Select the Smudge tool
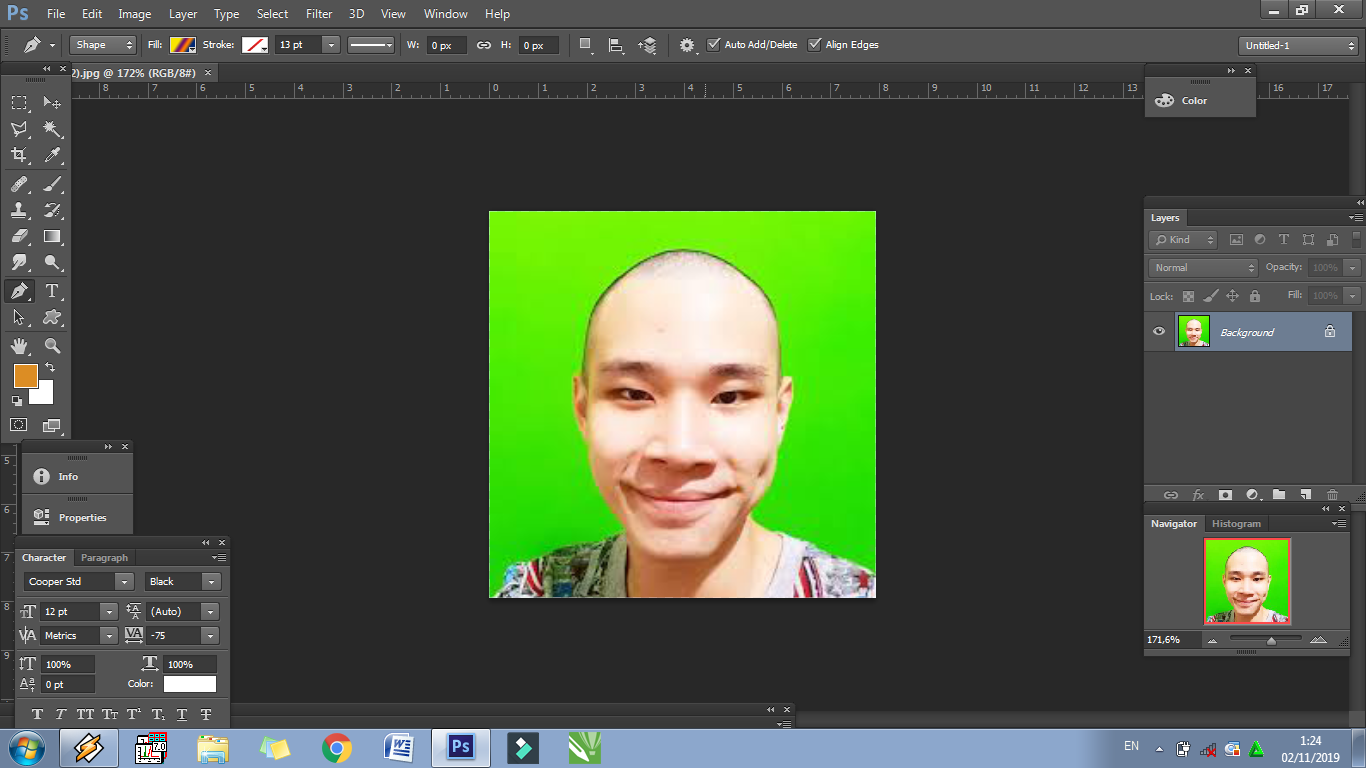The image size is (1366, 768). (19, 262)
